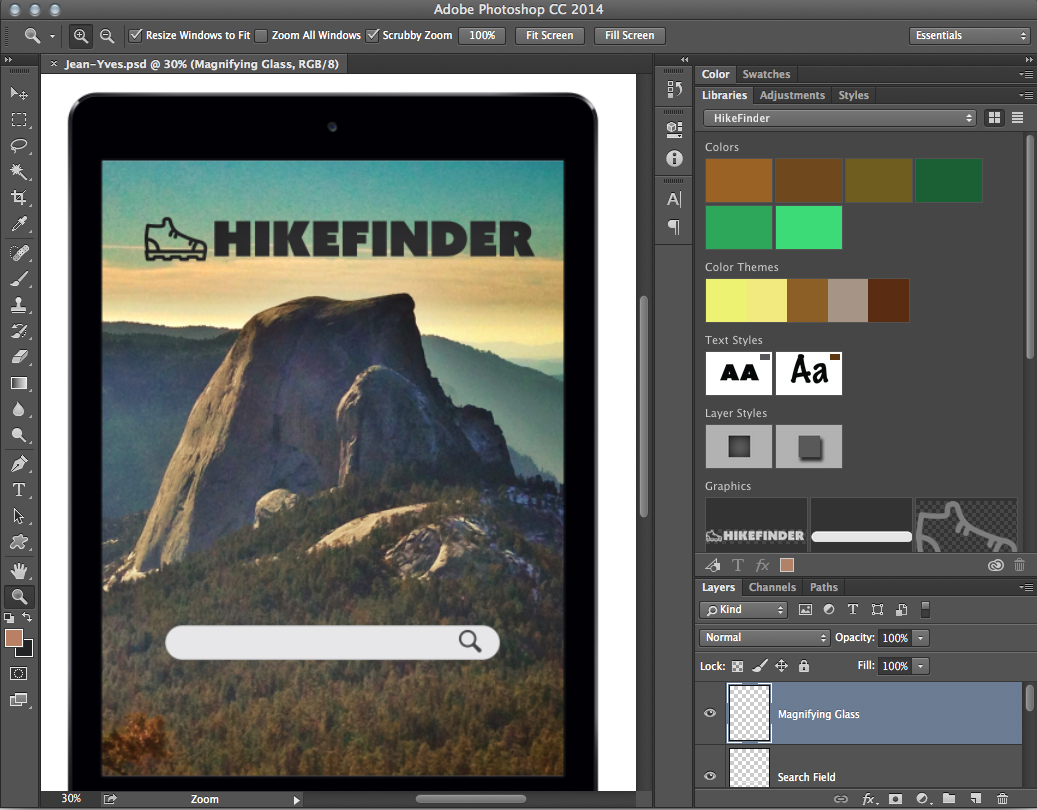Open the Fill slider dropdown arrow
1037x810 pixels.
[x=921, y=666]
